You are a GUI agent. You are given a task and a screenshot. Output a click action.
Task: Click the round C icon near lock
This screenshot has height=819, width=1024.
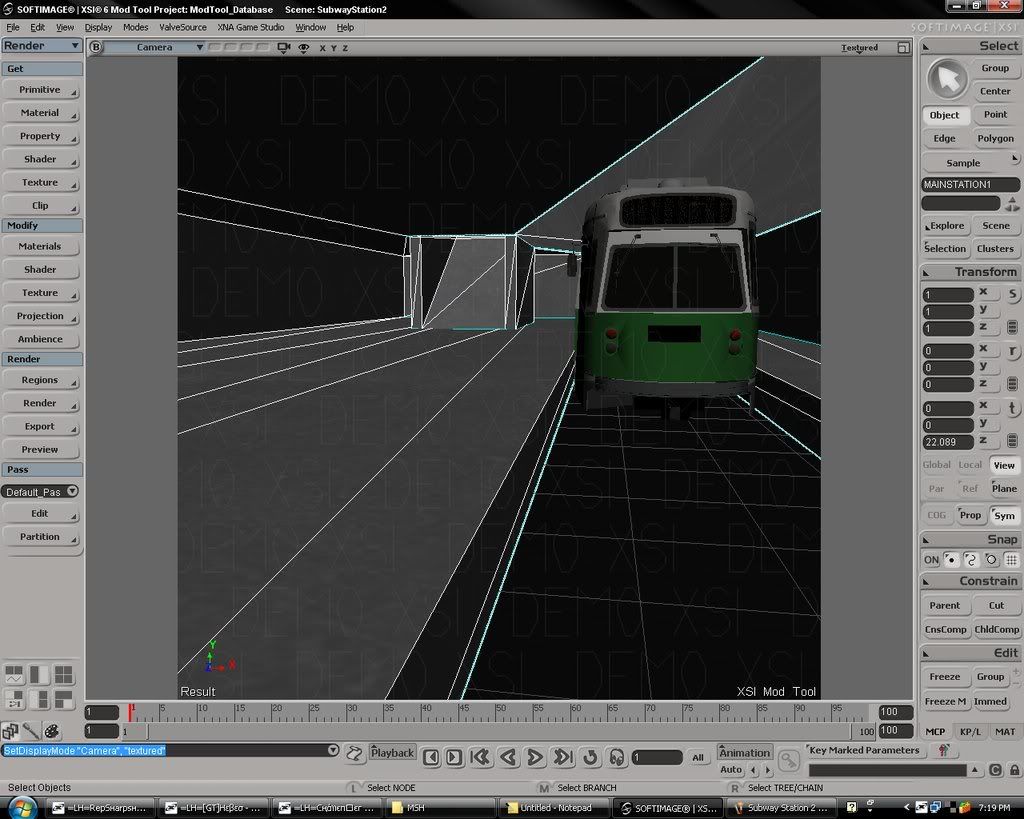coord(995,770)
